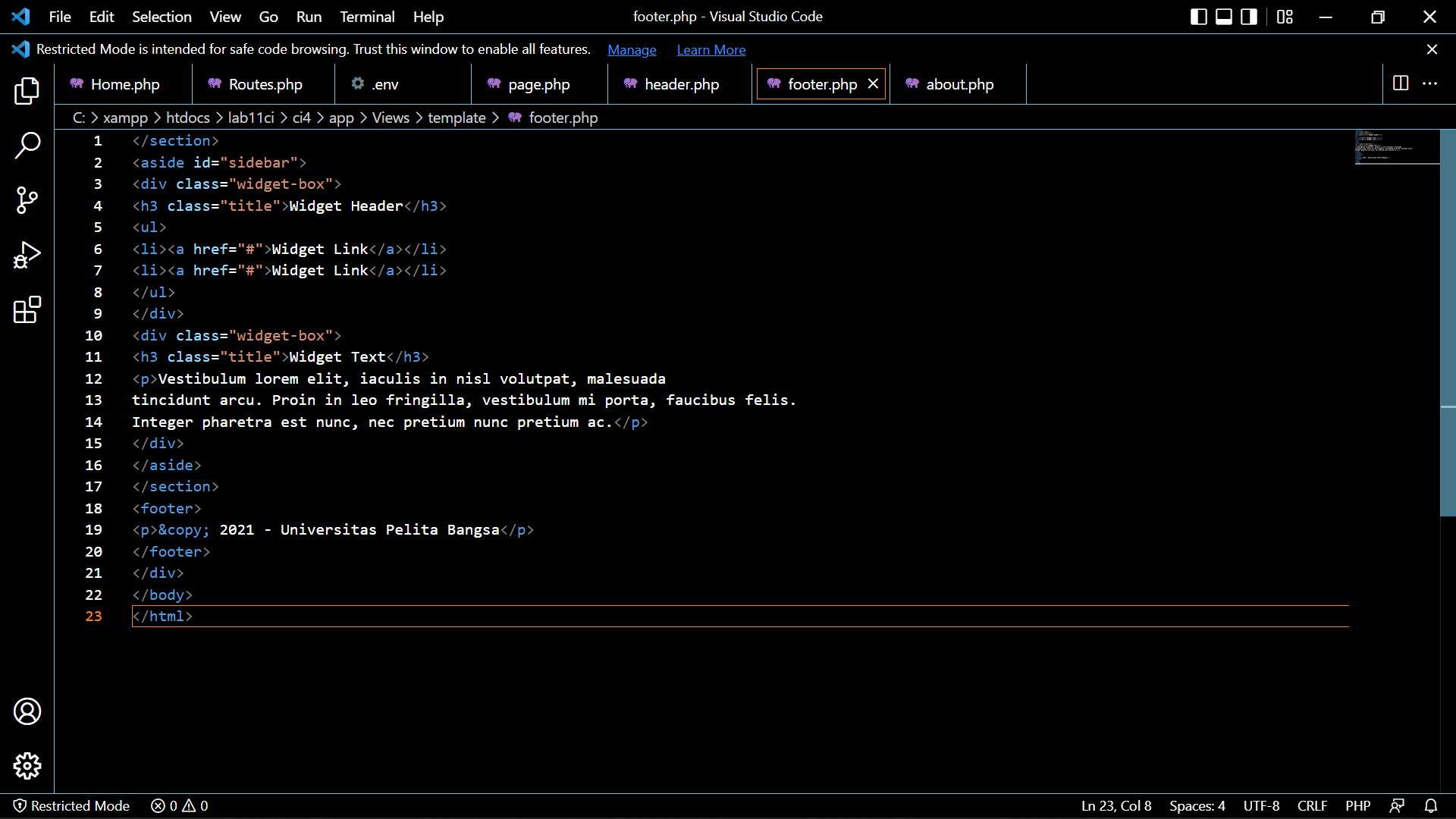This screenshot has height=819, width=1456.
Task: Split the editor using the split icon
Action: tap(1399, 84)
